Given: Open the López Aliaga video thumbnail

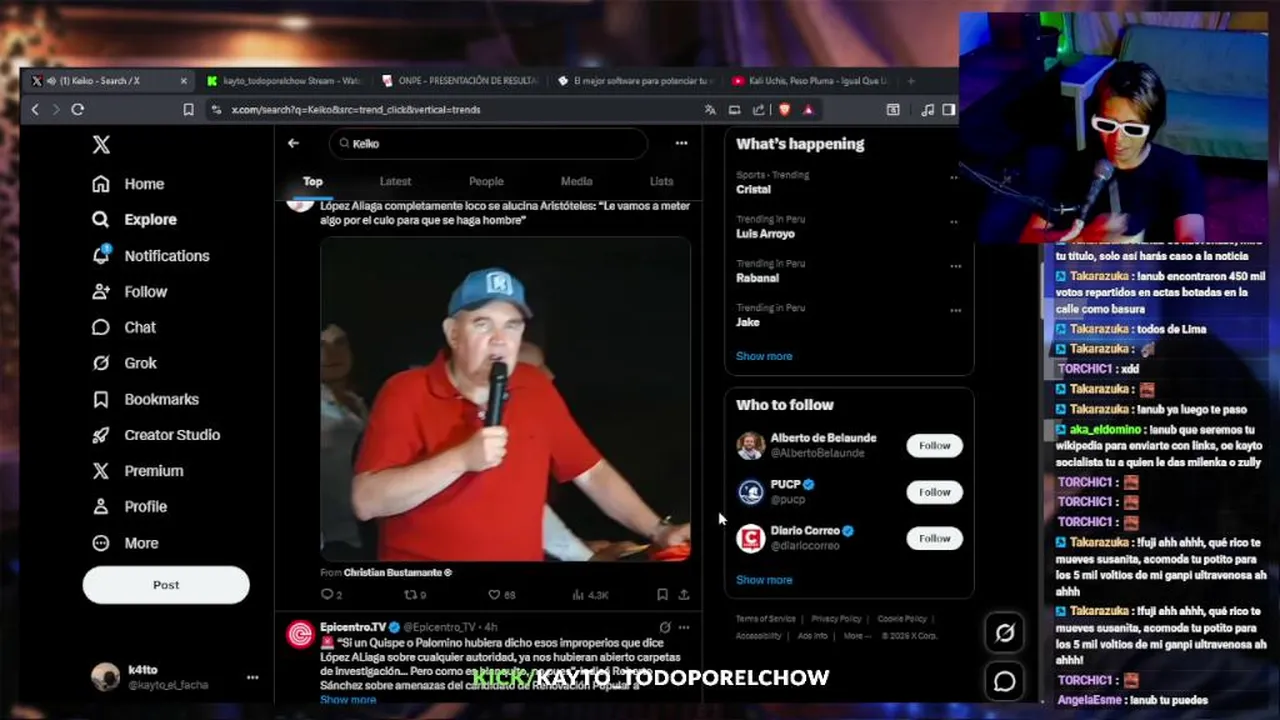Looking at the screenshot, I should (x=505, y=399).
